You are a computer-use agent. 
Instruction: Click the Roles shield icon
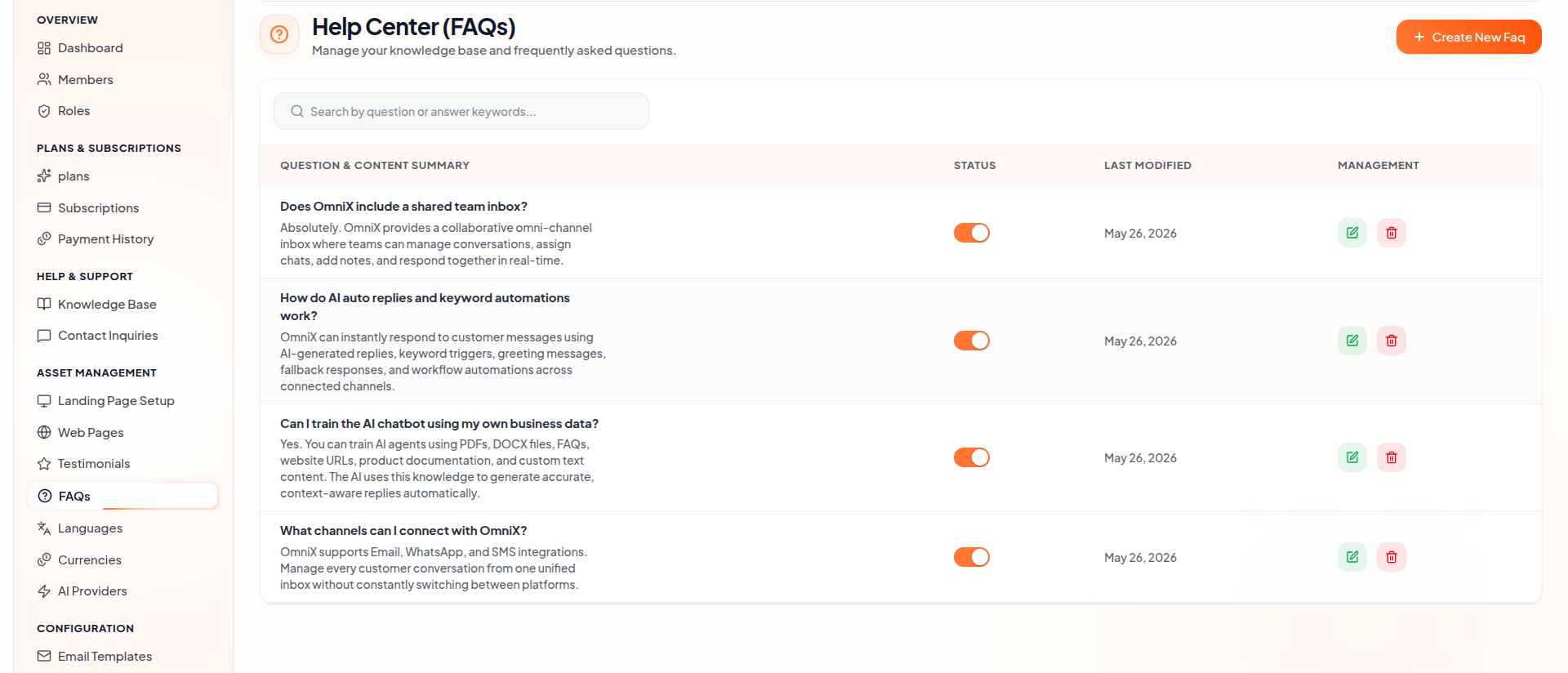pos(44,111)
